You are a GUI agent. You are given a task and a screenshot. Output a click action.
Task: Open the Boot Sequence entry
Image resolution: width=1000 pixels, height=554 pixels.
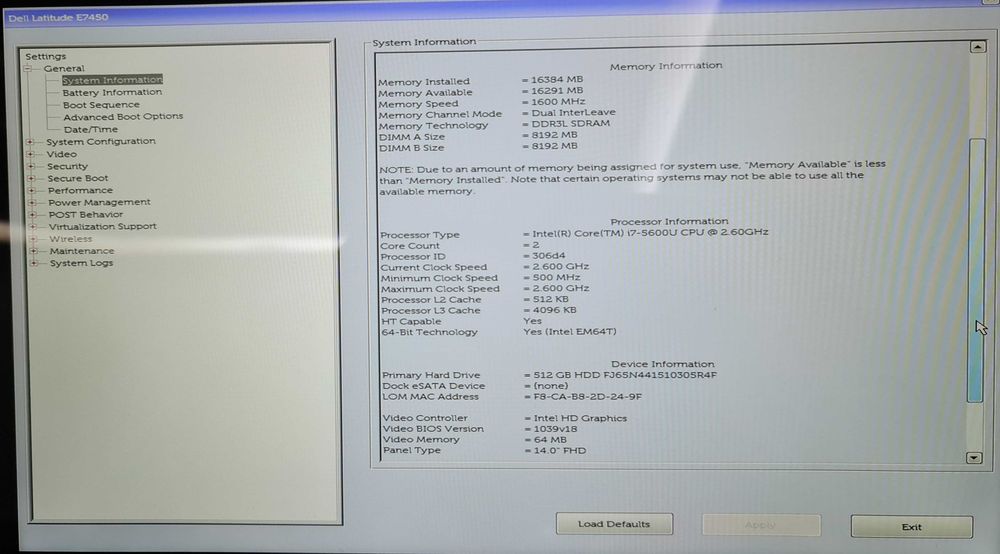click(101, 105)
